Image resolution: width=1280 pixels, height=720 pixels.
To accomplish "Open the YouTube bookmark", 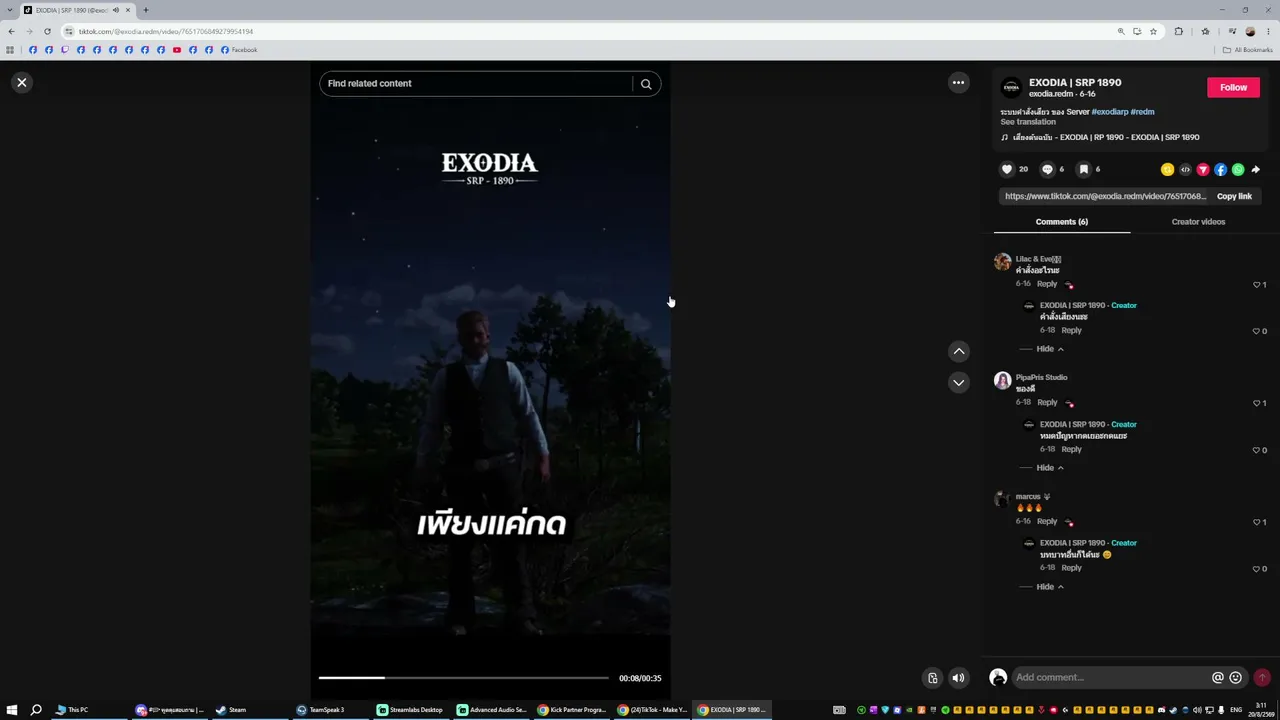I will click(177, 50).
